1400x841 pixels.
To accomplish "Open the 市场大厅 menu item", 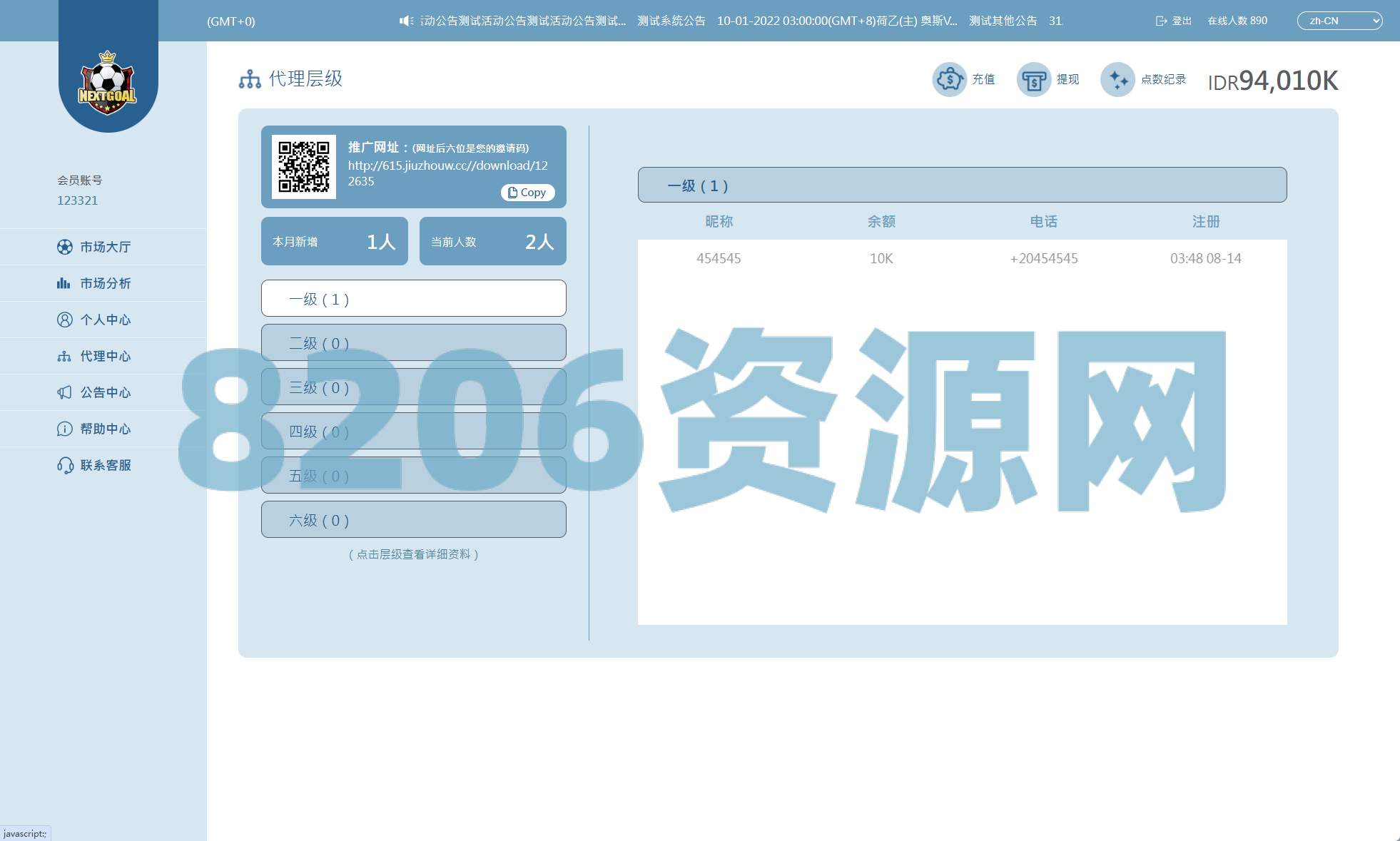I will click(x=105, y=247).
